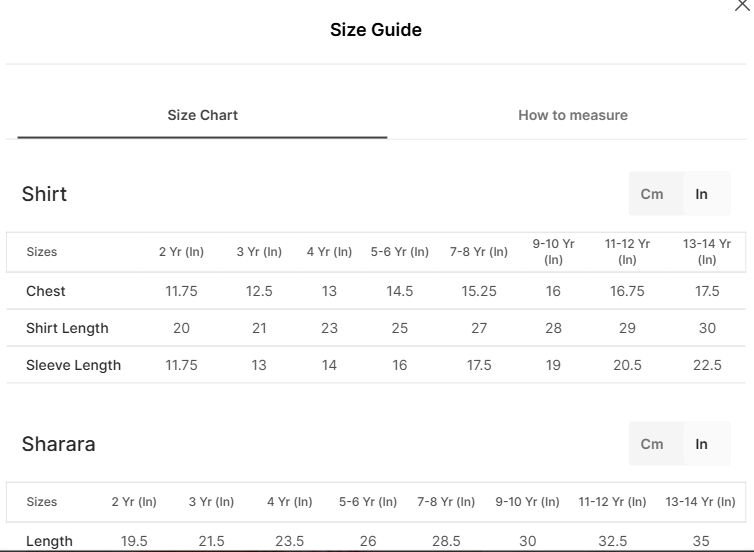Click the Sharara Length row label
This screenshot has width=754, height=552.
click(49, 541)
